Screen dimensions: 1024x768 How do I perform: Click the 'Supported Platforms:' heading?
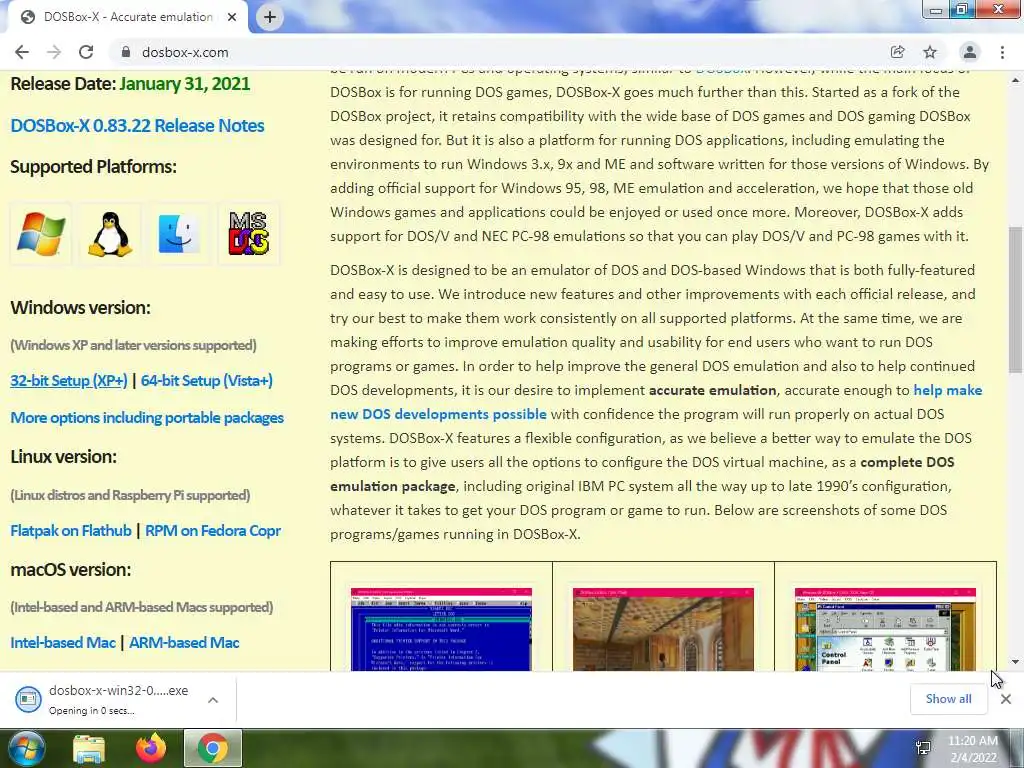93,167
